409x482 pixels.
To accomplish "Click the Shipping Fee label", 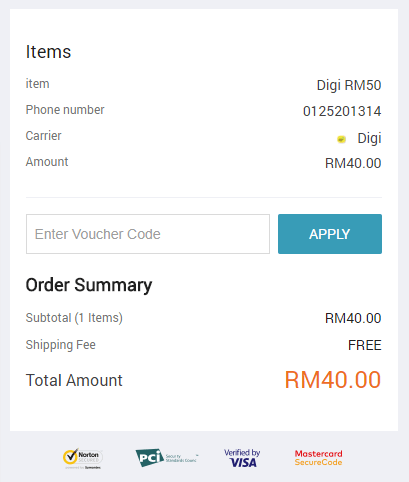I will (61, 345).
